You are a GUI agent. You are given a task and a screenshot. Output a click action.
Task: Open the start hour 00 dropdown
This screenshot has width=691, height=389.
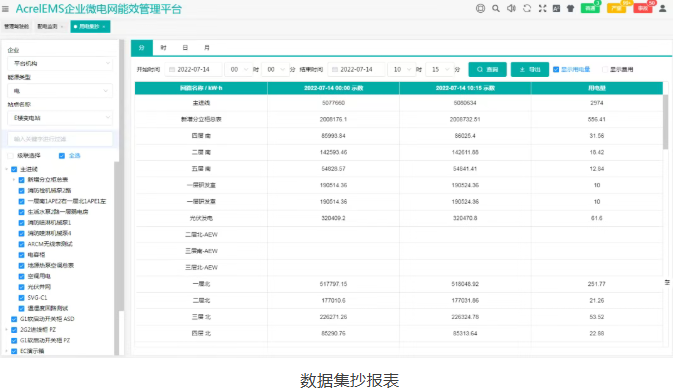click(x=238, y=70)
